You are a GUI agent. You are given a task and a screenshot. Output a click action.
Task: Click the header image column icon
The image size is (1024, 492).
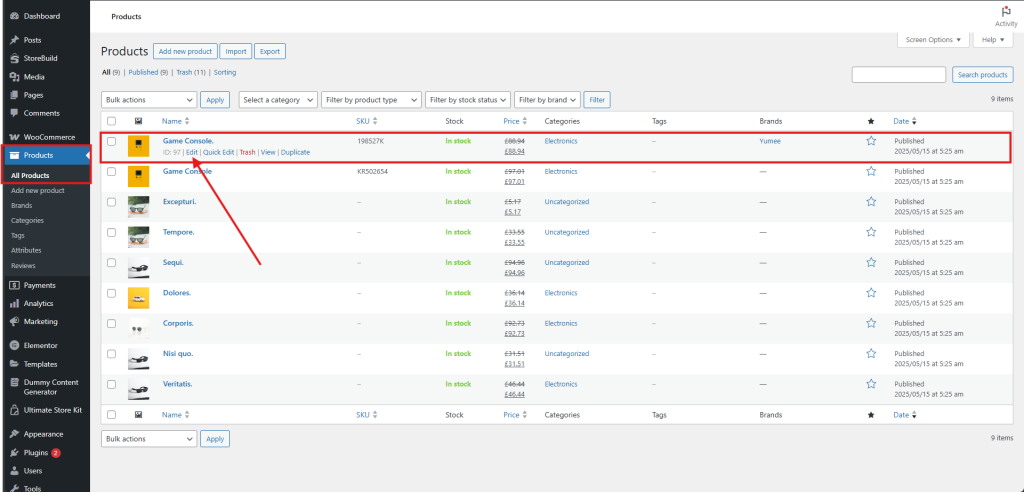click(x=138, y=122)
